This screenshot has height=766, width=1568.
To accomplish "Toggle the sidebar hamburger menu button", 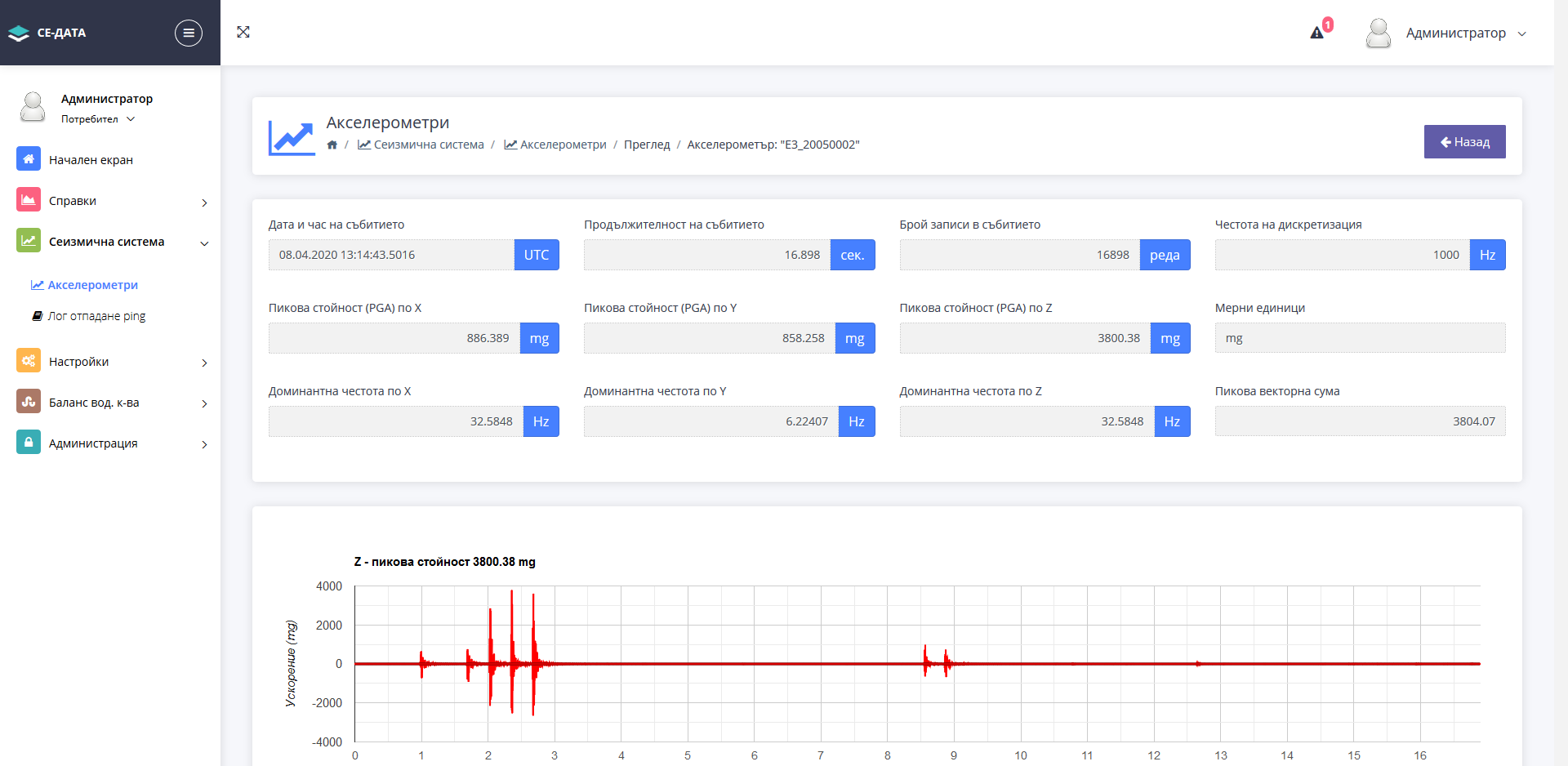I will click(x=189, y=33).
